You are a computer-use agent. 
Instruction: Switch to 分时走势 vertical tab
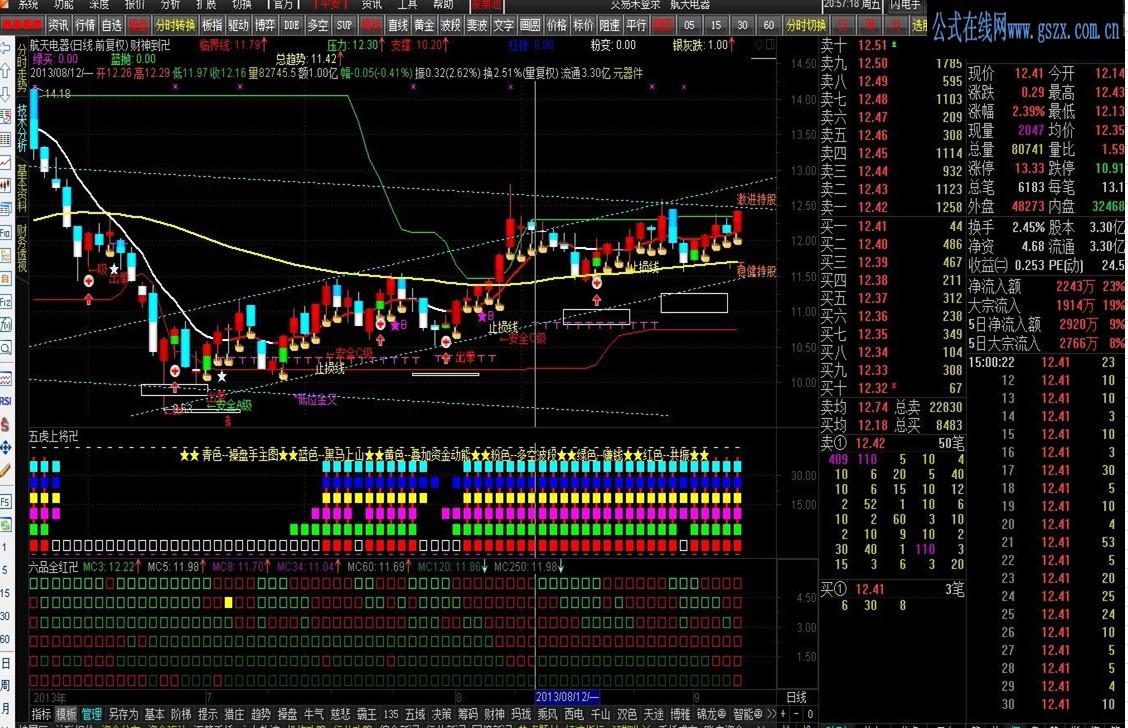point(22,68)
